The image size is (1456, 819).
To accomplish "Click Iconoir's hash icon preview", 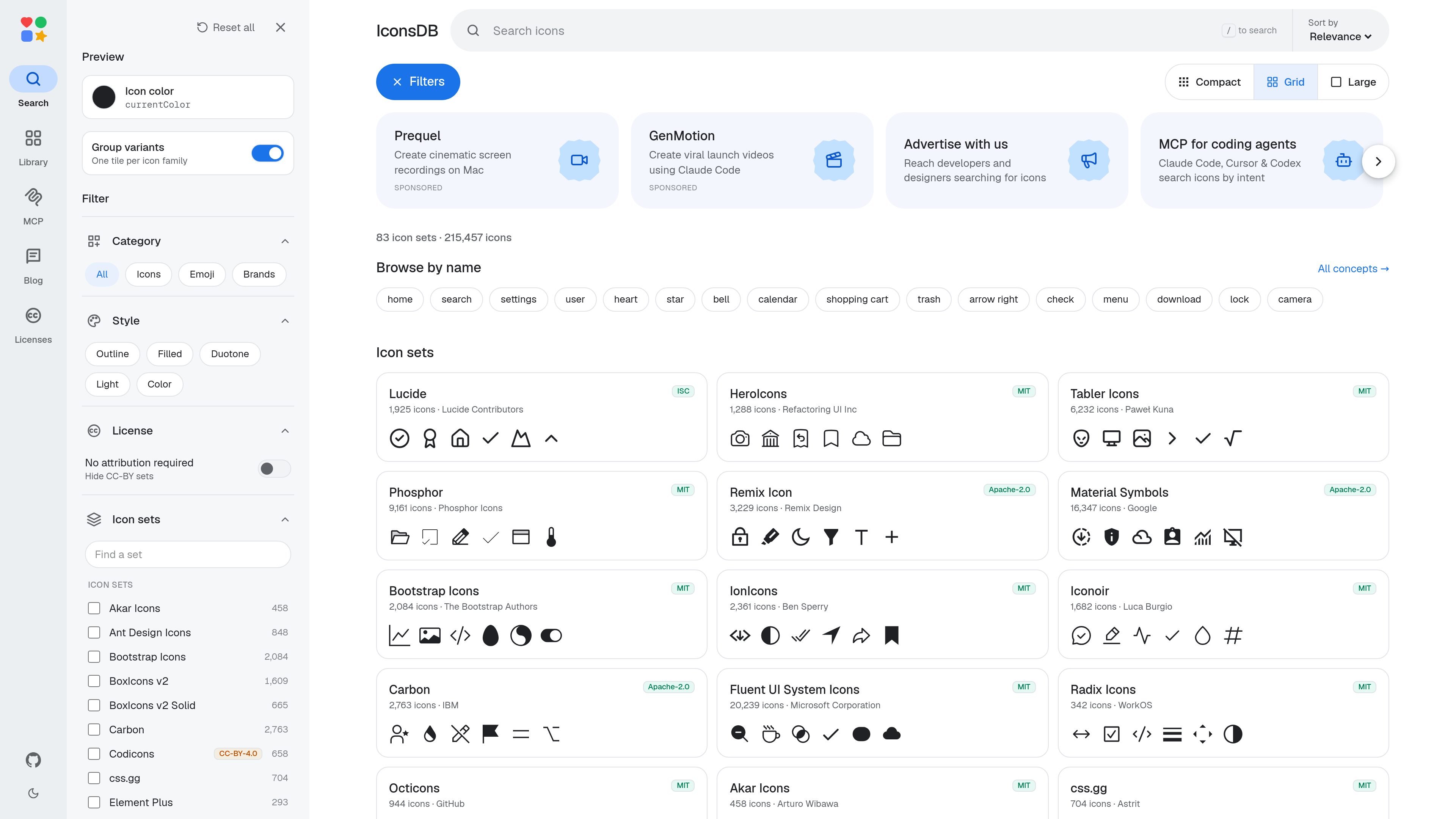I will pos(1233,635).
